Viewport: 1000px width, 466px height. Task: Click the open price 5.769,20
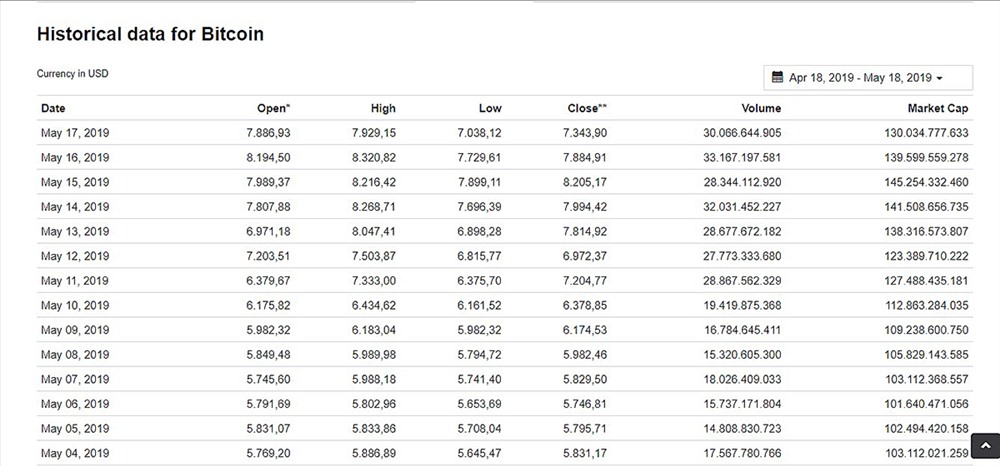point(268,453)
